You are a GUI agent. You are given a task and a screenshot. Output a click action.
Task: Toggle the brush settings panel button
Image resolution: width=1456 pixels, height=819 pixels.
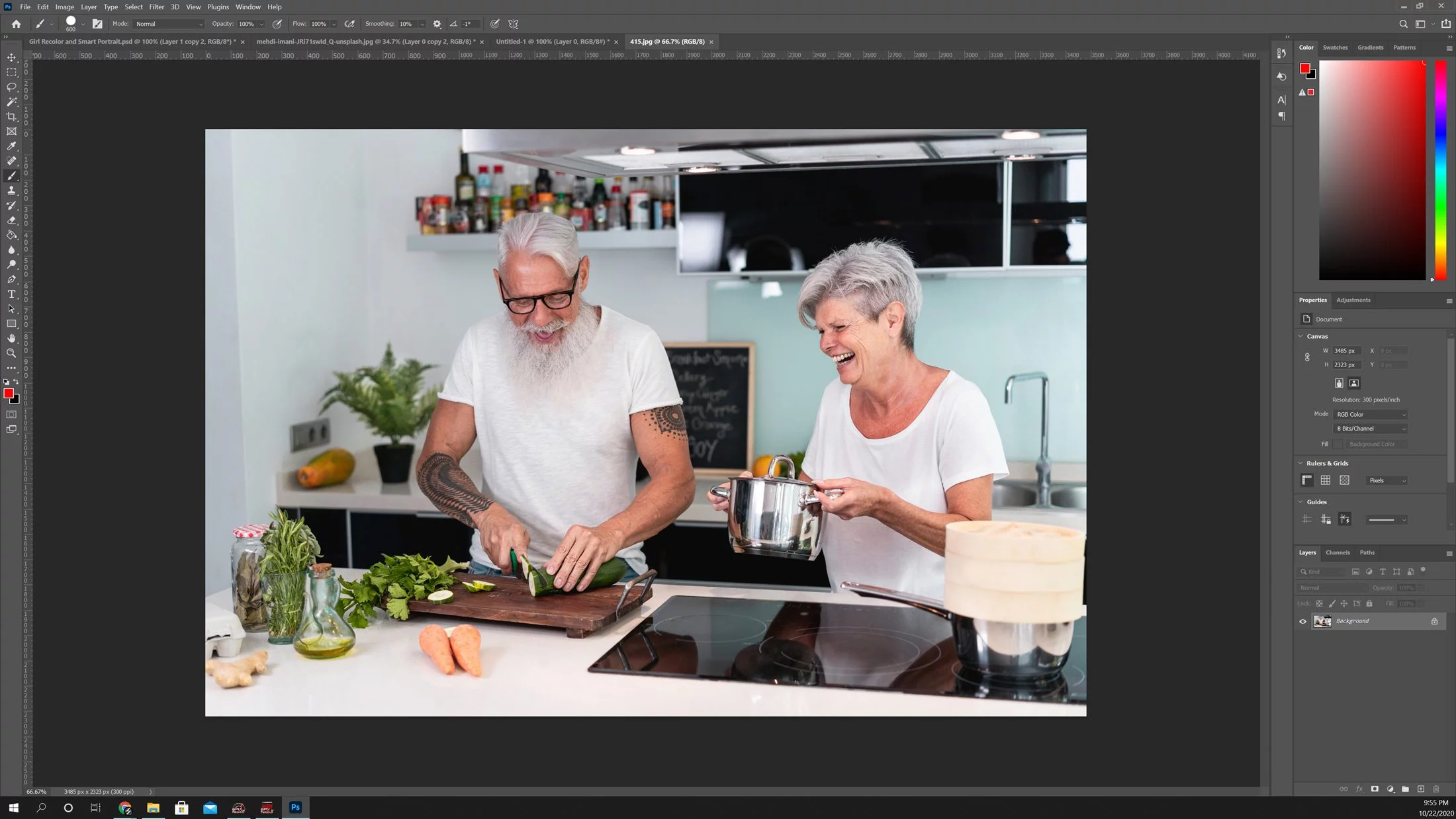pyautogui.click(x=97, y=24)
